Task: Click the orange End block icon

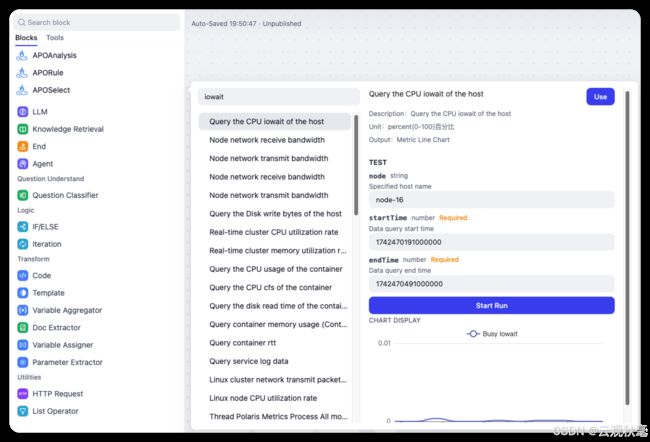Action: pyautogui.click(x=23, y=146)
